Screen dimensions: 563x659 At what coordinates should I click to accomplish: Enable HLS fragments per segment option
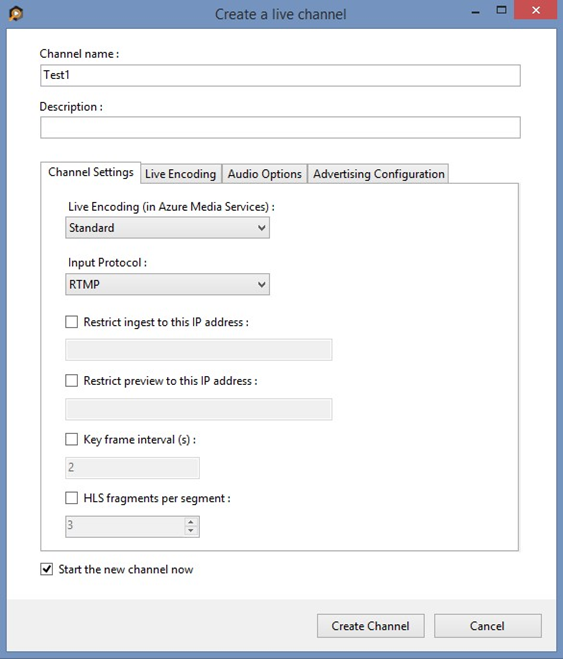(x=71, y=498)
